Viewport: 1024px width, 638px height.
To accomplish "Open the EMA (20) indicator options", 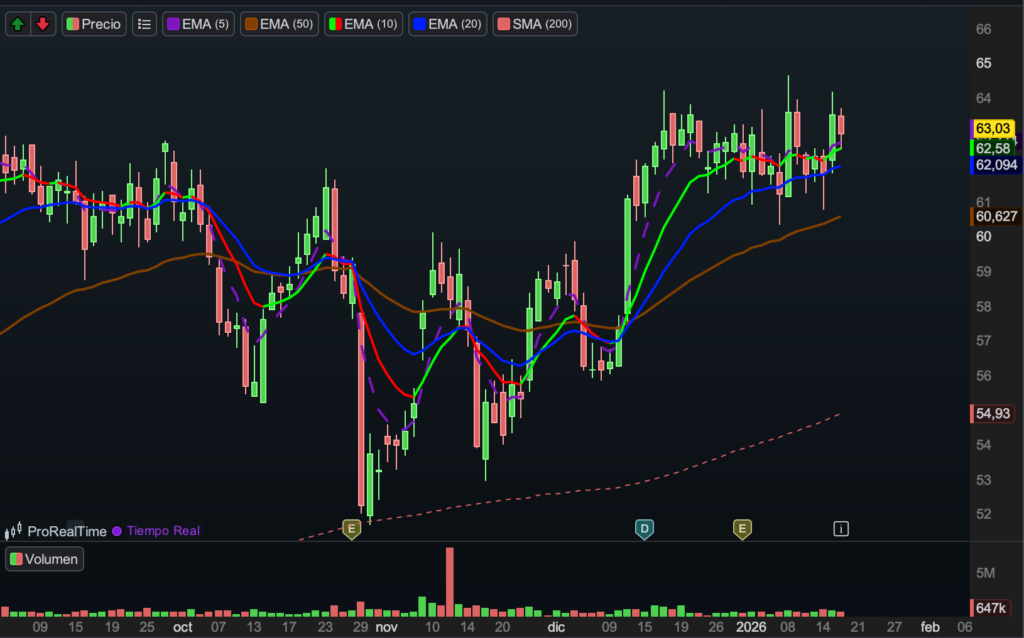I will [x=448, y=24].
